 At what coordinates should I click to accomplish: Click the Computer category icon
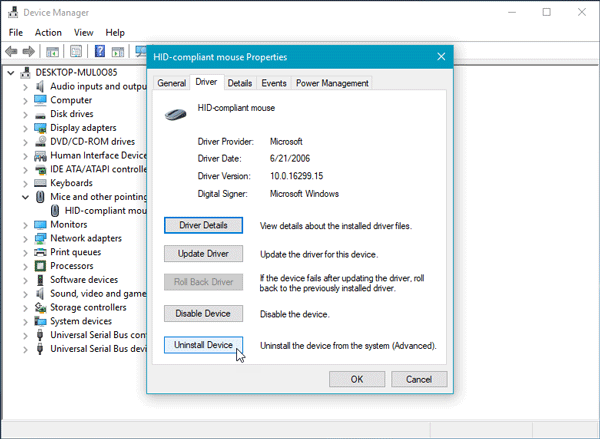tap(40, 100)
